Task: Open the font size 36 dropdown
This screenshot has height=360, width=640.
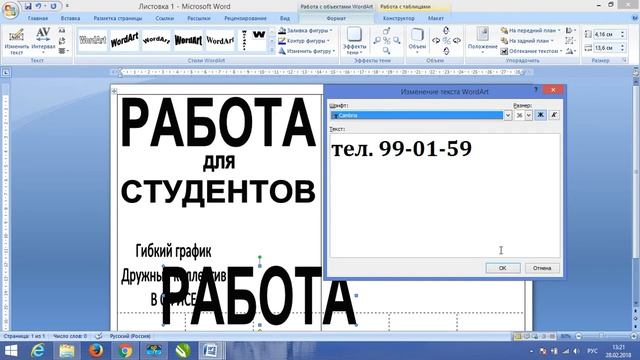Action: click(x=529, y=116)
